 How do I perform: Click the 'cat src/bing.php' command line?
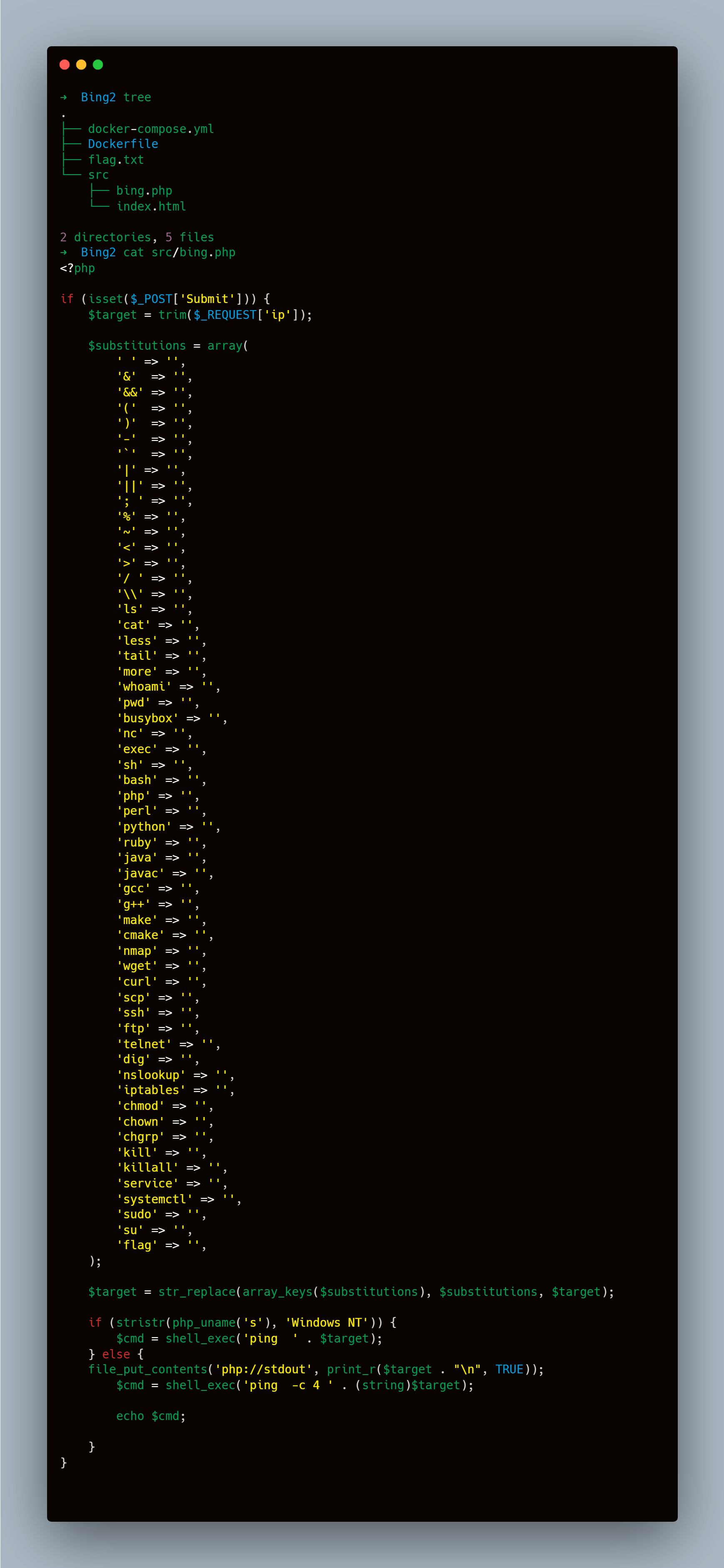(179, 253)
